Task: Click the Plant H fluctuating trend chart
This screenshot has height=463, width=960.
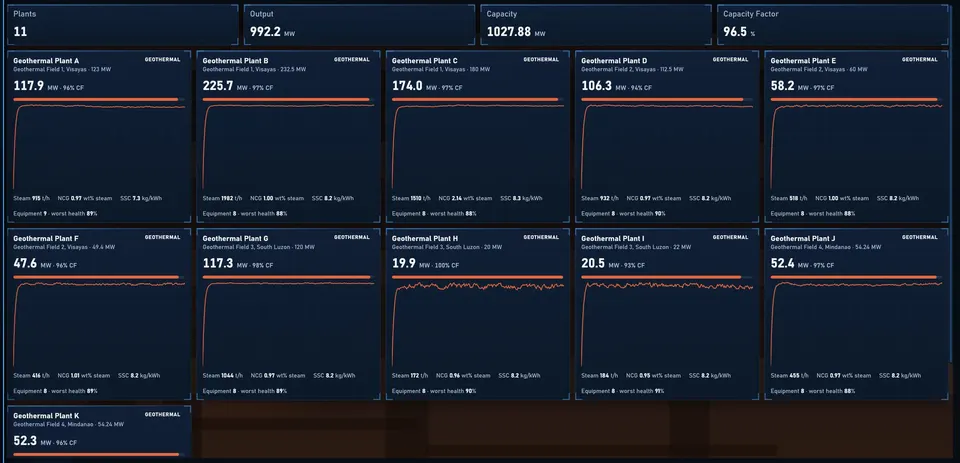Action: [x=478, y=324]
